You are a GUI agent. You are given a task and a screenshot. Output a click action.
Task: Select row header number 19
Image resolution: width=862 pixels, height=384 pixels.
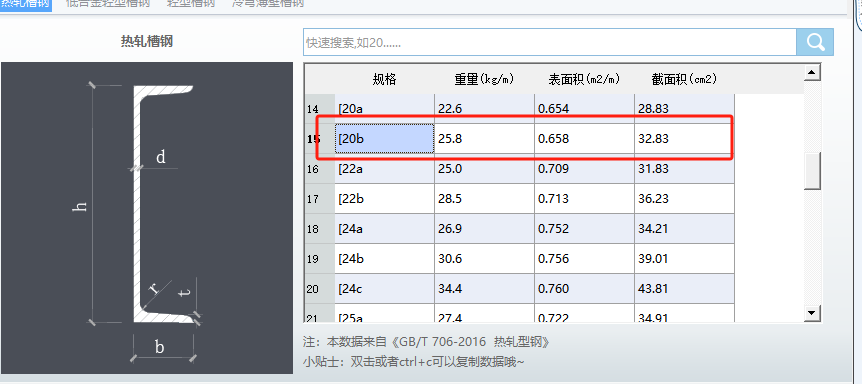tap(319, 258)
